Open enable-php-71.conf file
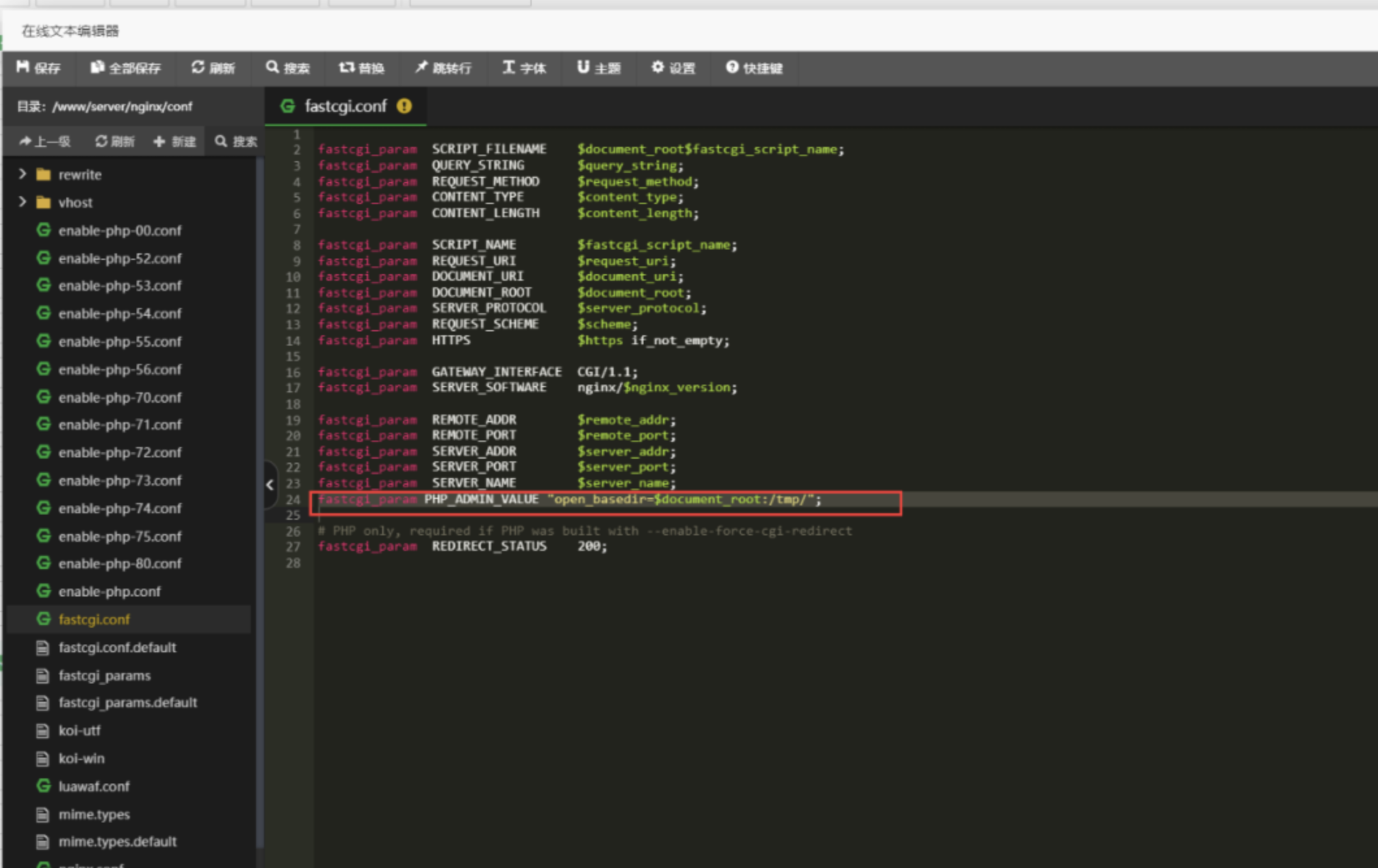The image size is (1378, 868). click(120, 425)
